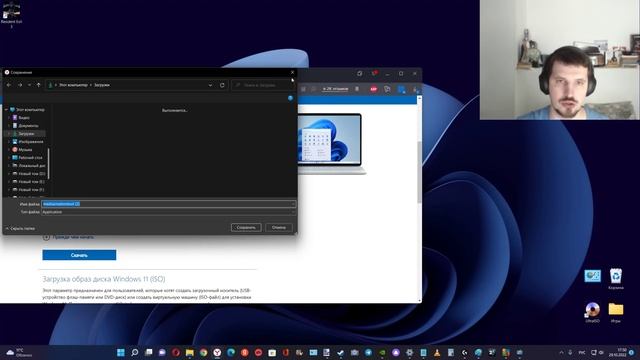
Task: Open address bar history dropdown
Action: pyautogui.click(x=210, y=85)
